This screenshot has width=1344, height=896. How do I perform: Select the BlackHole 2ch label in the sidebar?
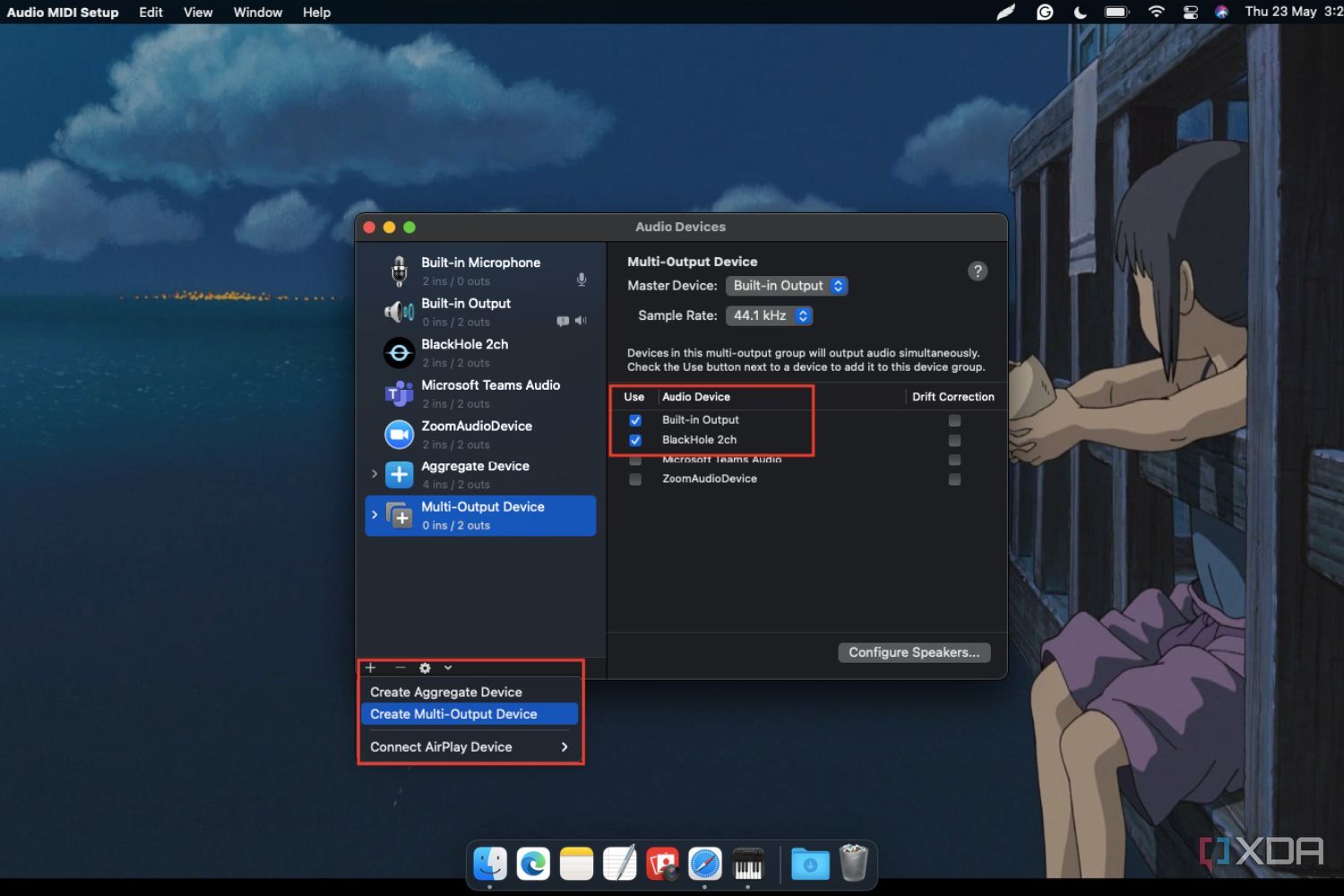465,344
